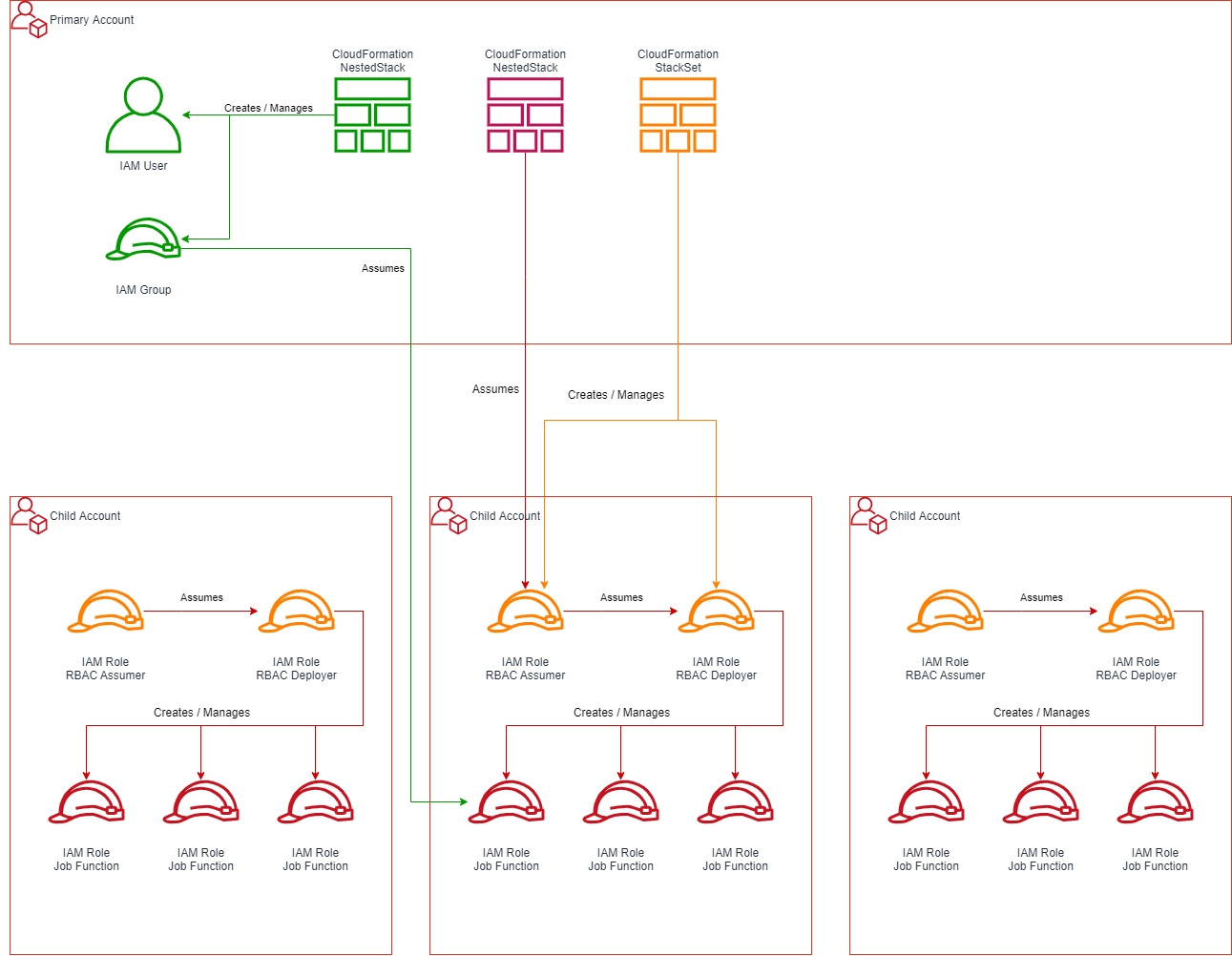Click third 'IAM Role Job Function' label, right Child Account
This screenshot has height=956, width=1232.
click(x=1155, y=860)
